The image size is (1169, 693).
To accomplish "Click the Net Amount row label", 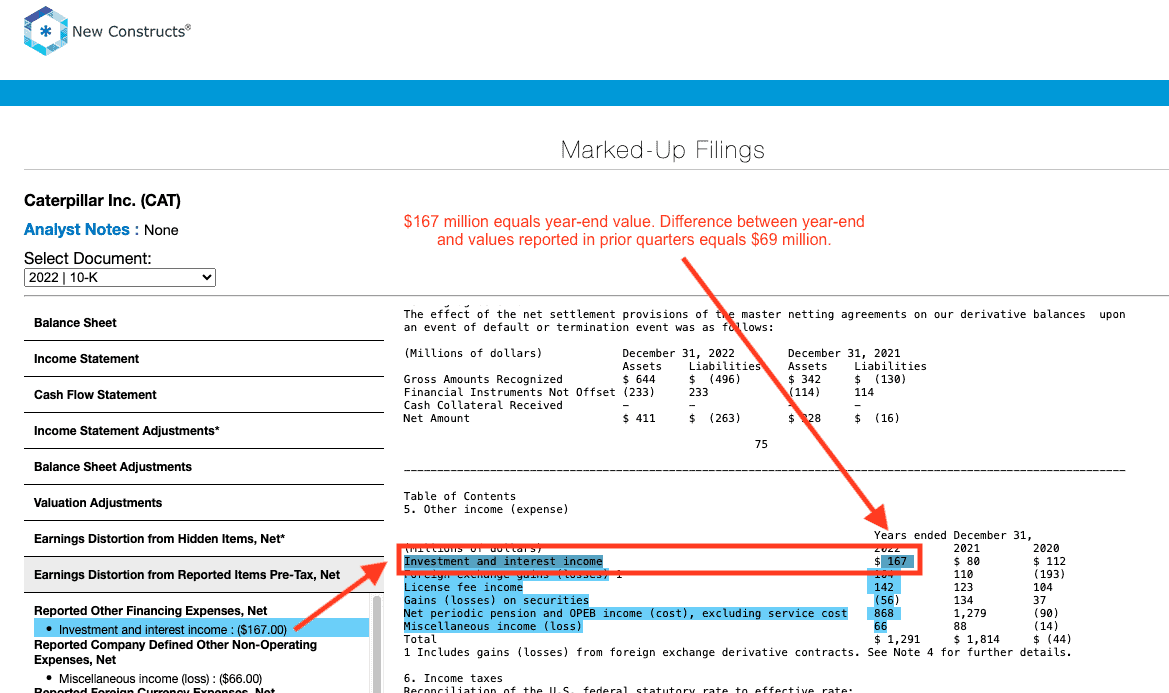I will click(x=437, y=419).
